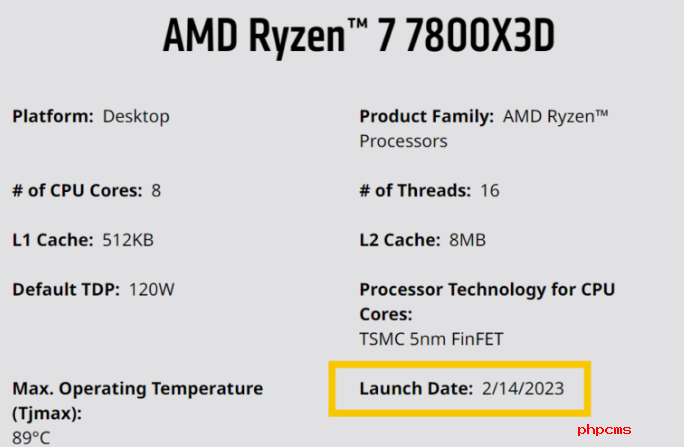The height and width of the screenshot is (447, 684).
Task: Select the L2 Cache label
Action: point(400,240)
